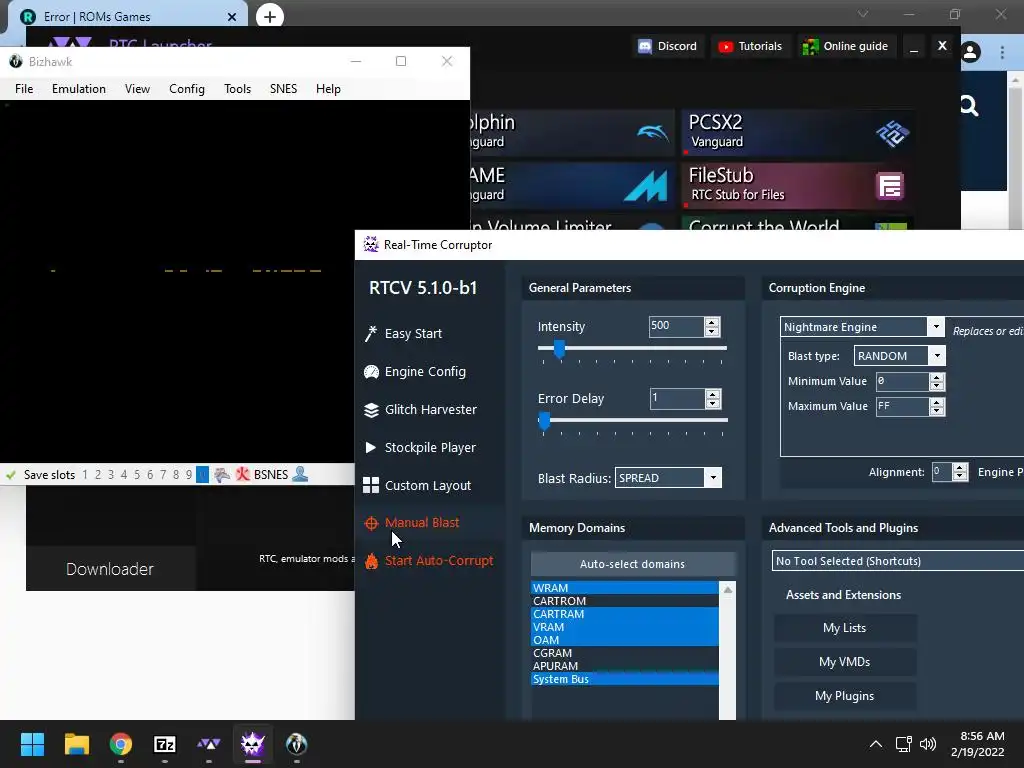
Task: Open Bizhawk SNES menu
Action: [283, 89]
